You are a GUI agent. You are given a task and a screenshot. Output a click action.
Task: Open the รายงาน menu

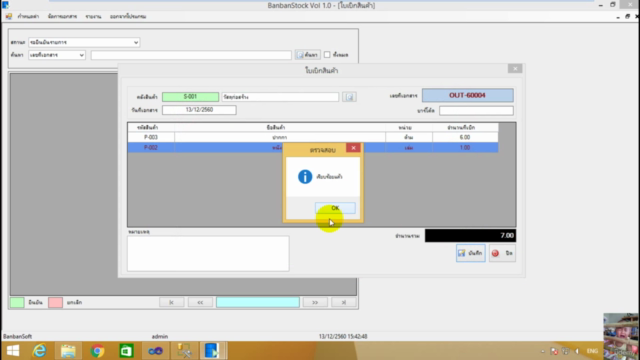pos(93,17)
